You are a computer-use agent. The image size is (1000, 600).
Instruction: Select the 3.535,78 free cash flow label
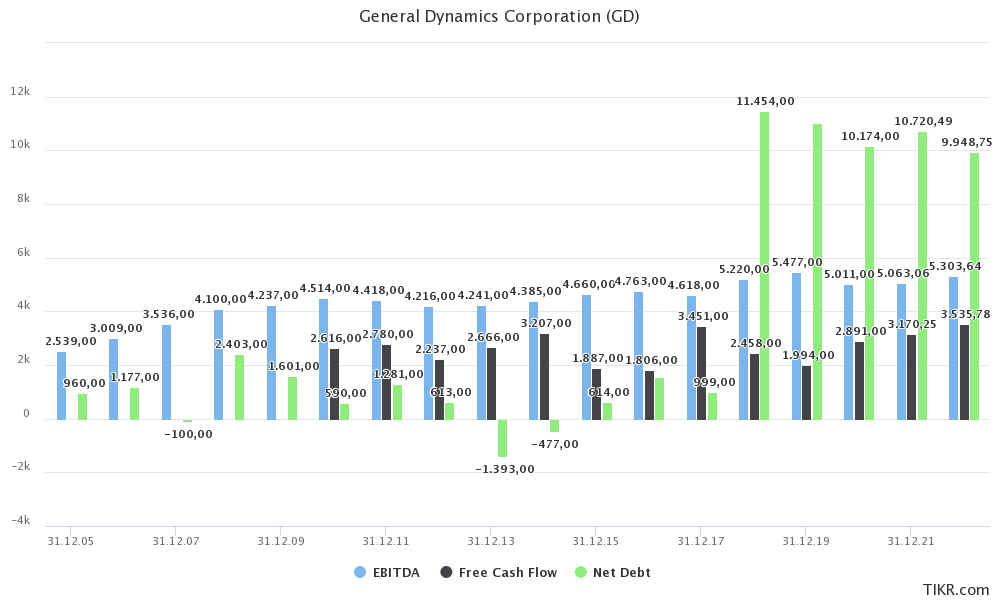point(966,314)
